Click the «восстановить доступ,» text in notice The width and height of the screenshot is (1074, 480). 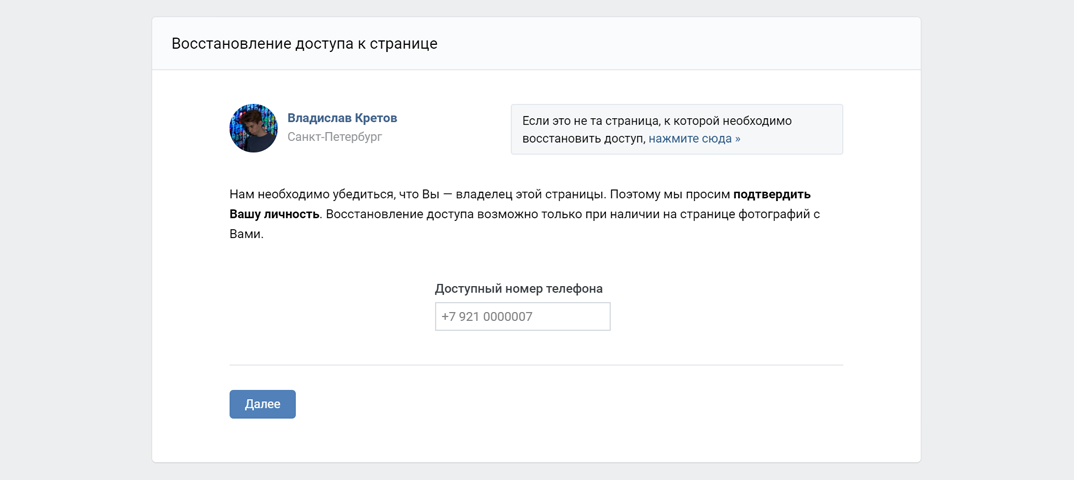click(x=583, y=139)
